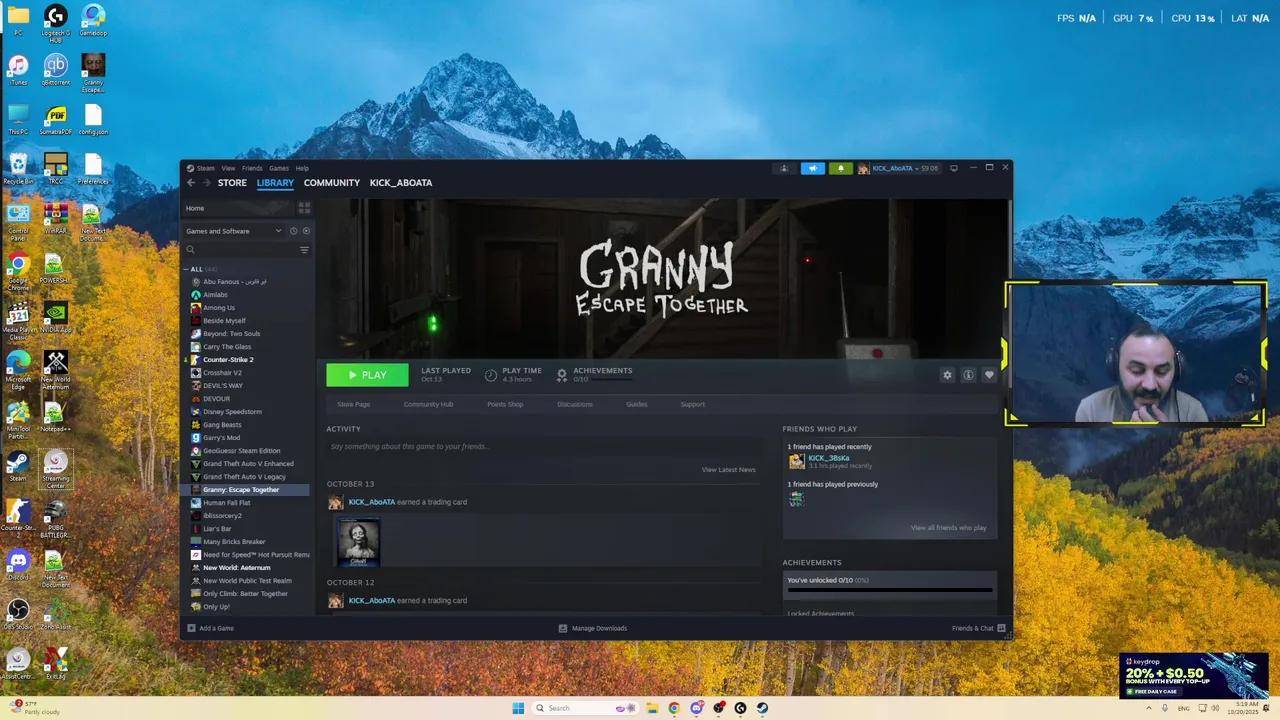Select OBS Studio desktop icon
Screen dimensions: 1280x720
coord(18,615)
